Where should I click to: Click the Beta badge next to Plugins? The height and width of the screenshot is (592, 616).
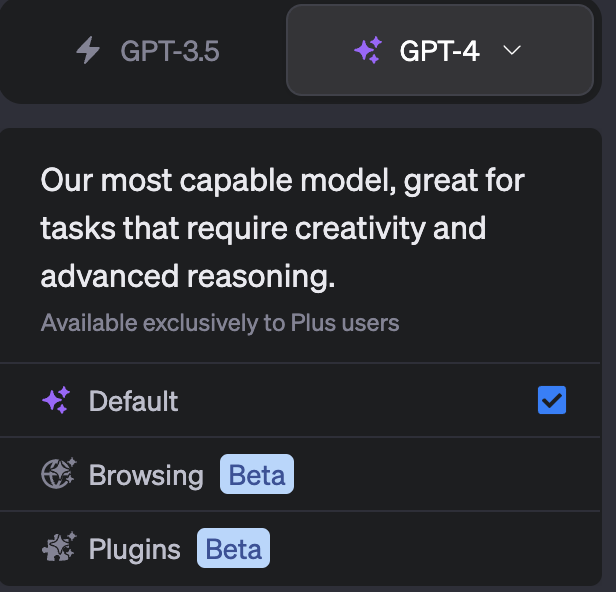234,549
